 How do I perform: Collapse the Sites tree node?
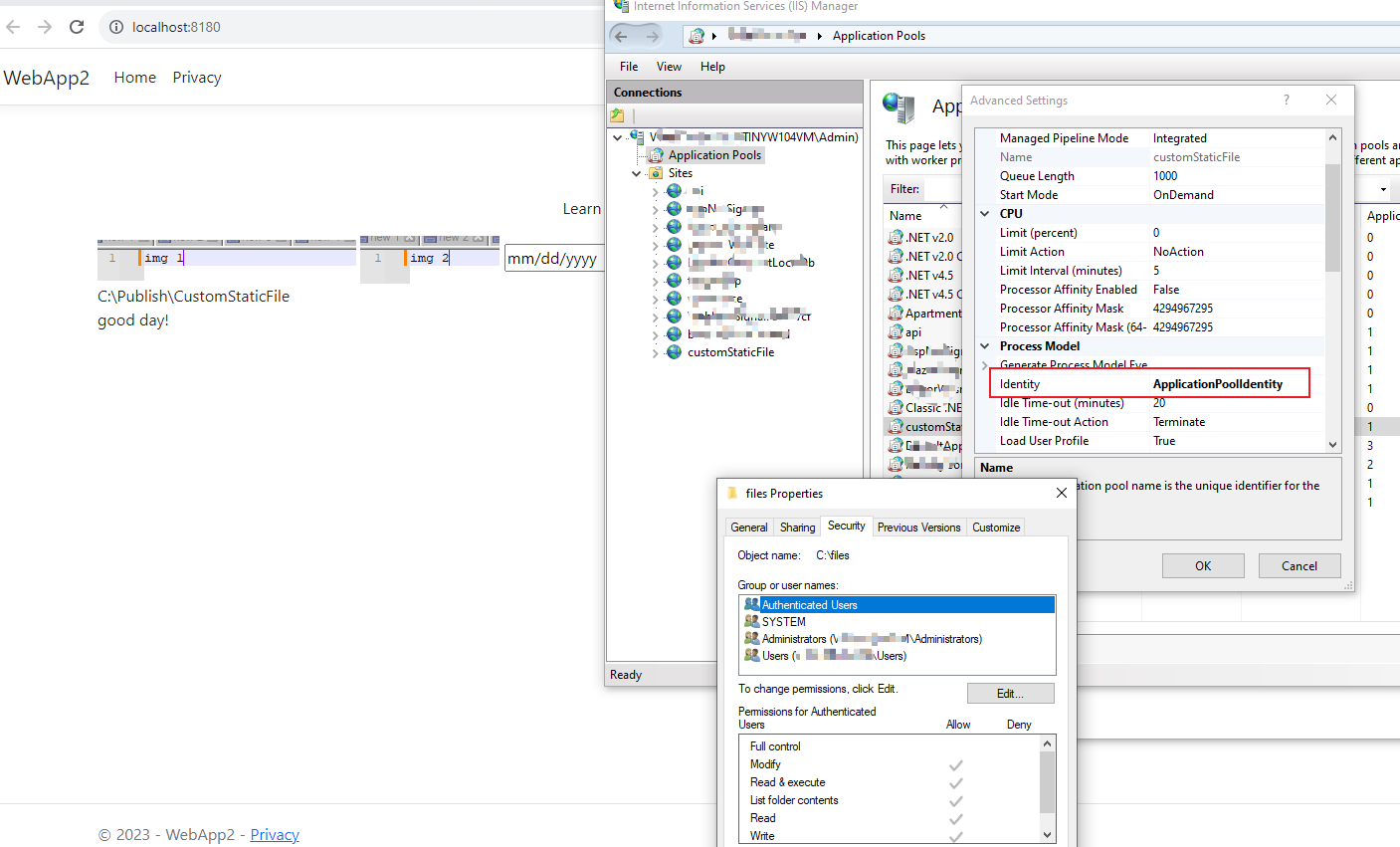click(637, 173)
